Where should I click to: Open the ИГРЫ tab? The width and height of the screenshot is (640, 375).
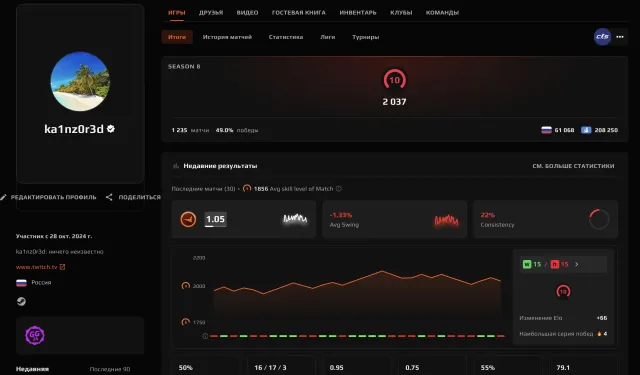click(176, 13)
